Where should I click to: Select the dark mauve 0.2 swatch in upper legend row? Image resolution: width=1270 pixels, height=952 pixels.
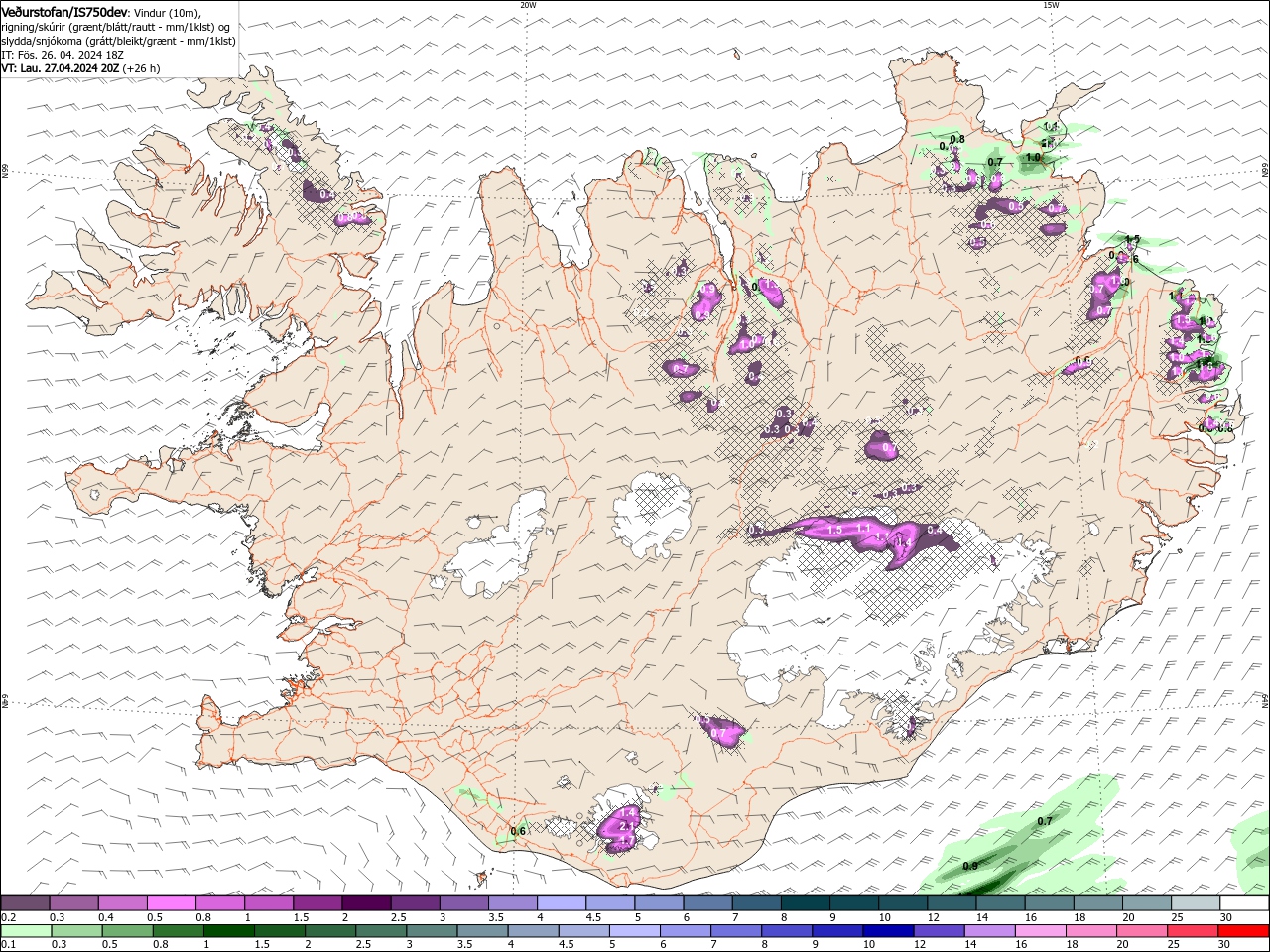click(25, 903)
